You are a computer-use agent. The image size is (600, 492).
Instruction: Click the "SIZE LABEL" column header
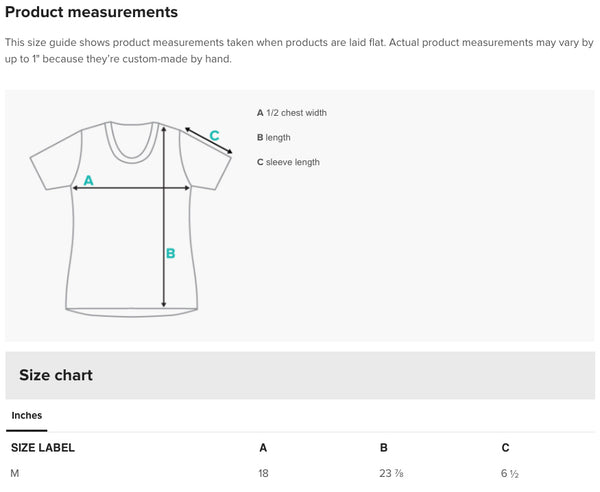pos(42,448)
